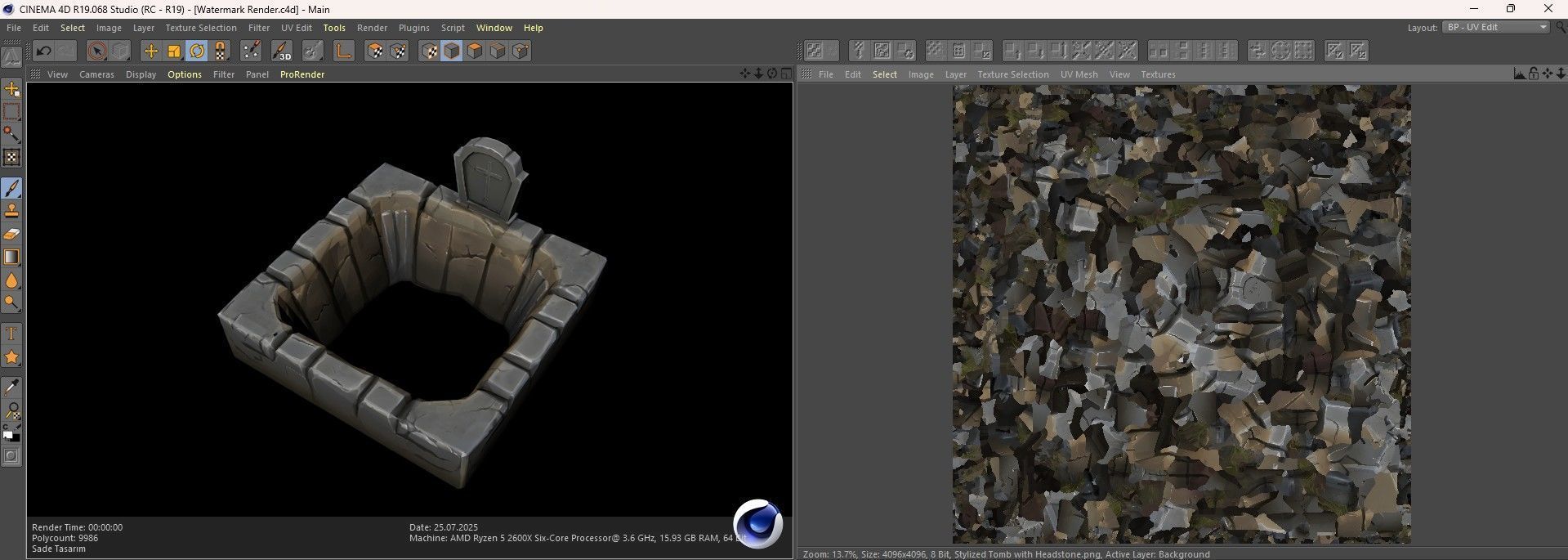Open the Texture Selection menu in main menu bar

point(201,28)
